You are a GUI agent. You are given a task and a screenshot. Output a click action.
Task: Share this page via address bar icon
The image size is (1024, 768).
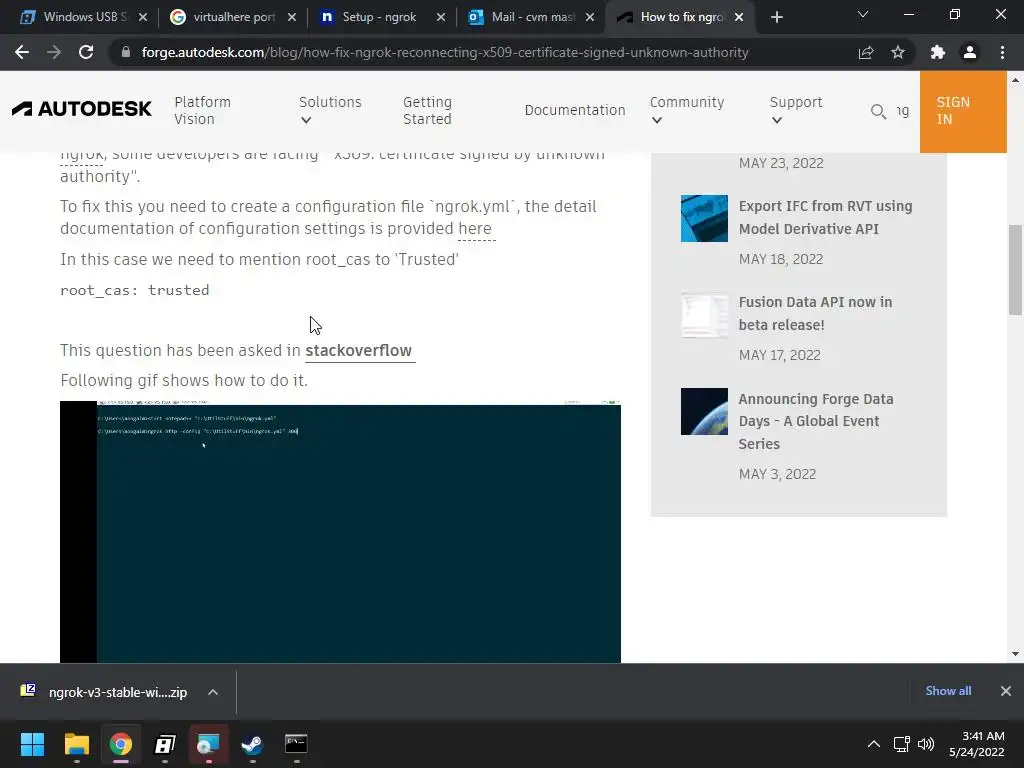[x=866, y=52]
